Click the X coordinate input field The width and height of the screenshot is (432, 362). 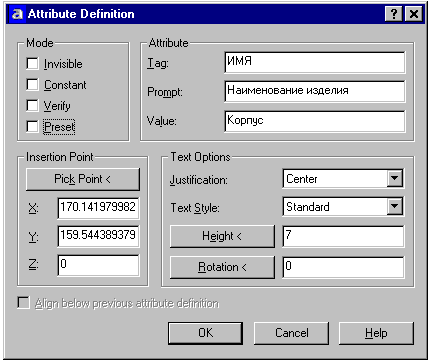coord(98,208)
